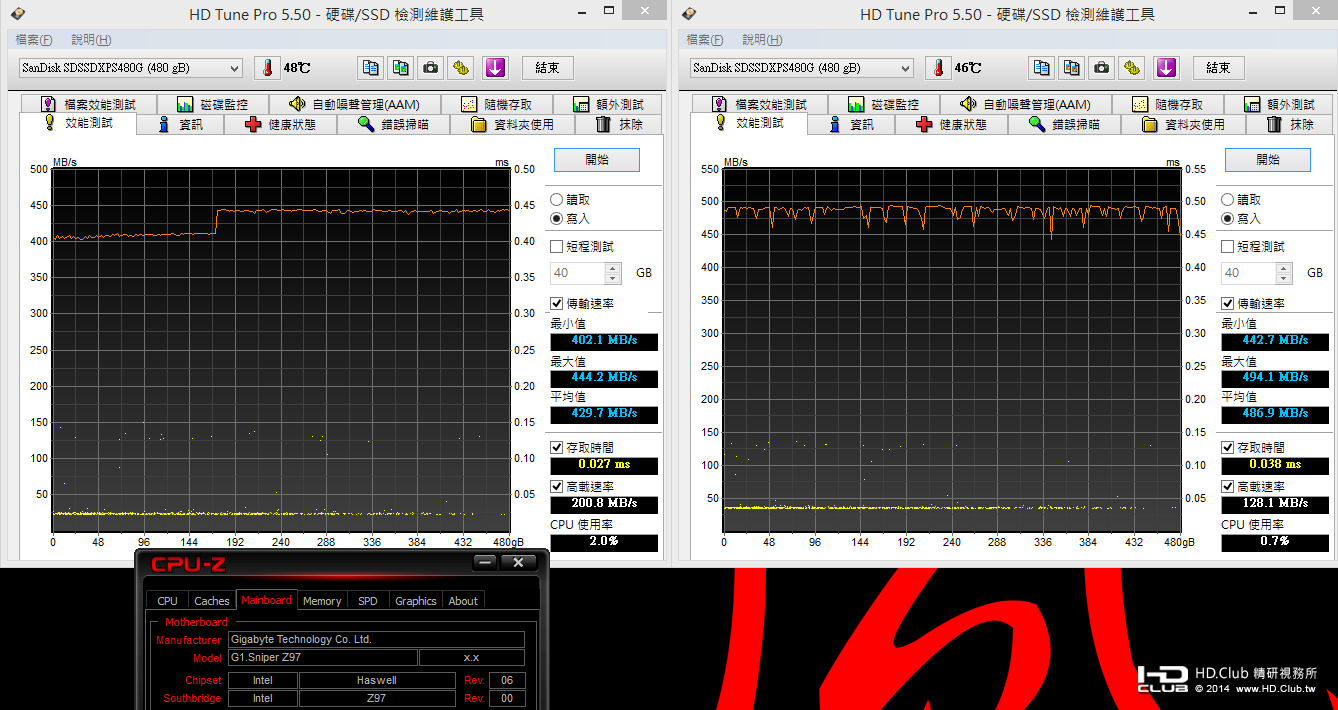Open About tab in CPU-Z
This screenshot has width=1338, height=710.
coord(463,600)
